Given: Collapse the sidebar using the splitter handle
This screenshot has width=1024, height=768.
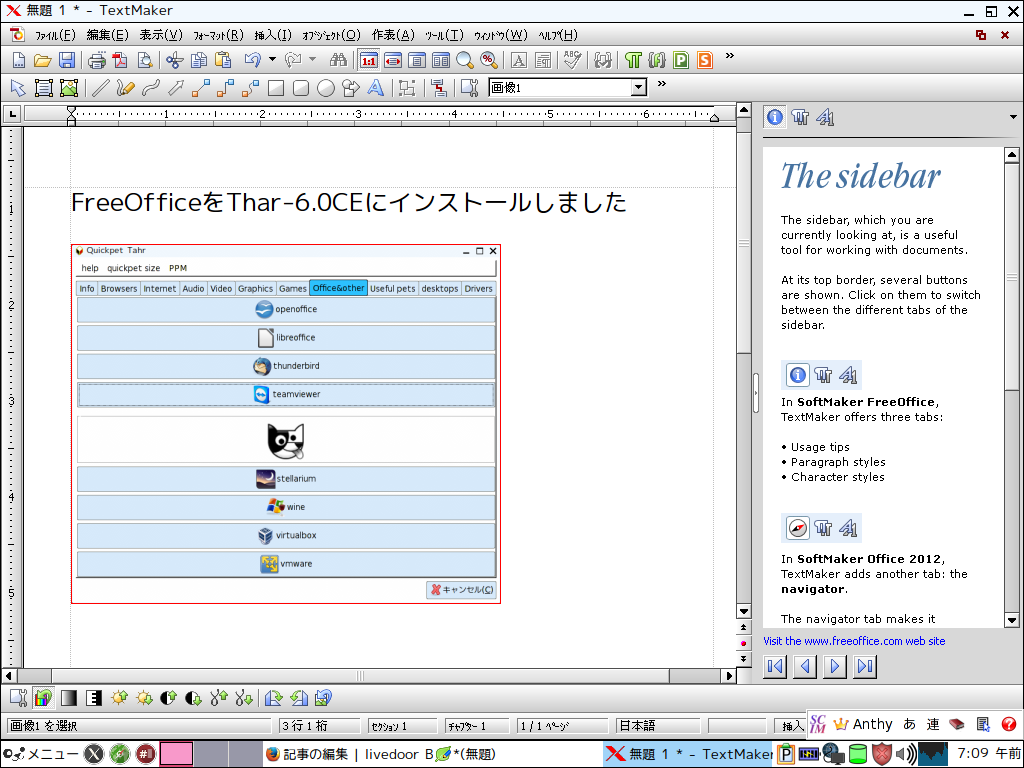Looking at the screenshot, I should 756,393.
